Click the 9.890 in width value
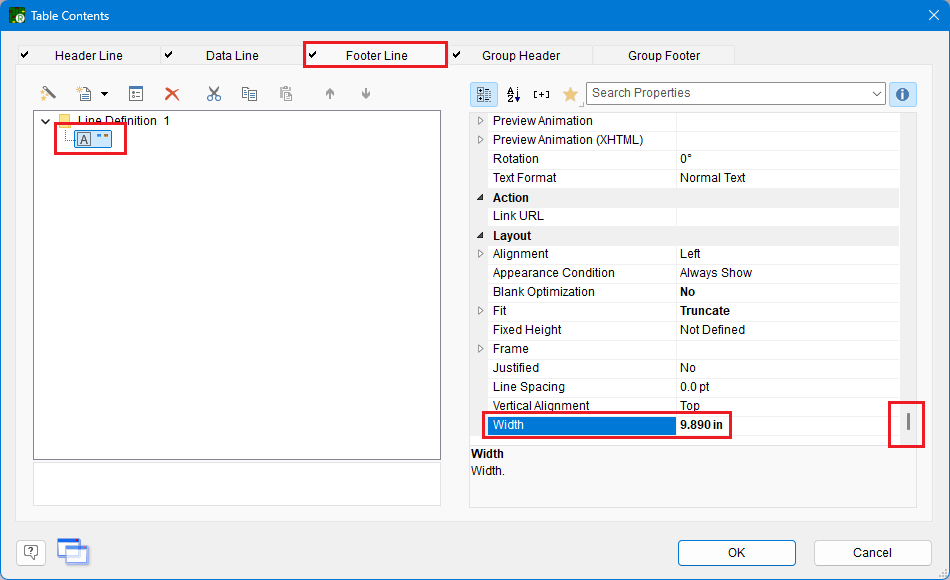This screenshot has height=580, width=950. (x=701, y=425)
